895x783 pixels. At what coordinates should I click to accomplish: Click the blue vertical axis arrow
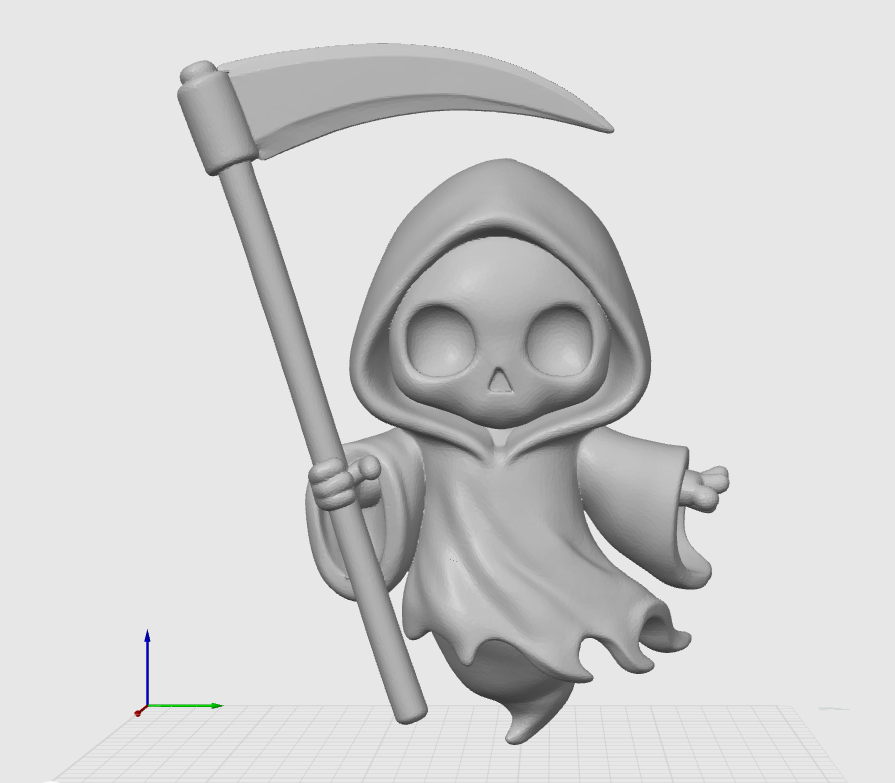[x=147, y=668]
